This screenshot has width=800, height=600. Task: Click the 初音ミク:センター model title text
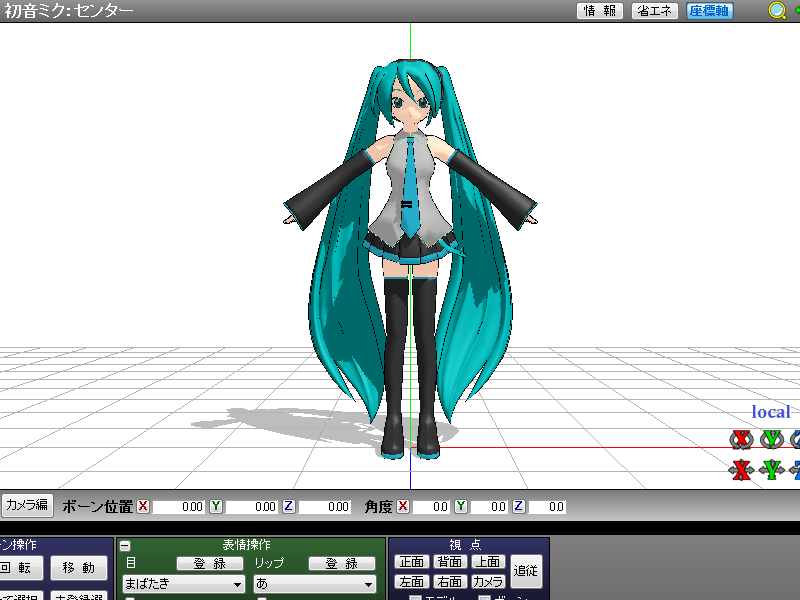pyautogui.click(x=68, y=11)
